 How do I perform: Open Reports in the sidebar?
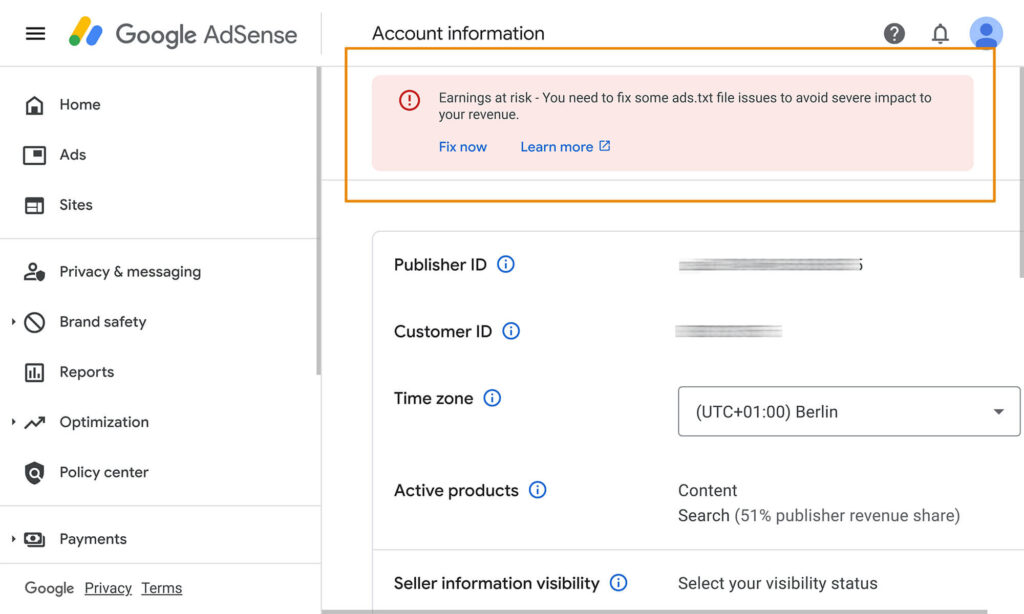coord(86,372)
